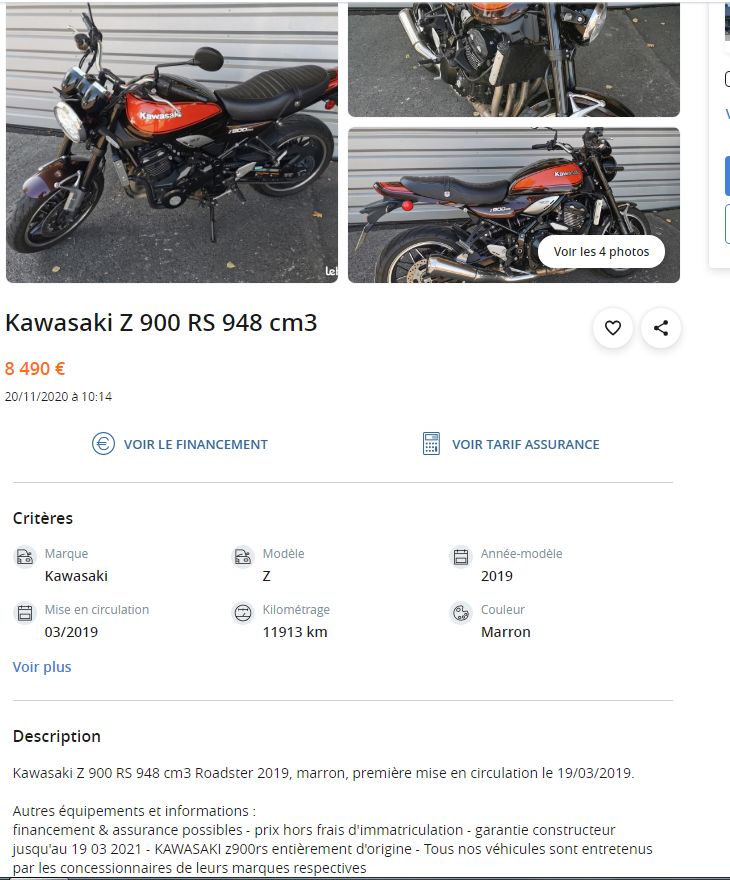
Task: Click the euro financing icon
Action: click(x=103, y=444)
